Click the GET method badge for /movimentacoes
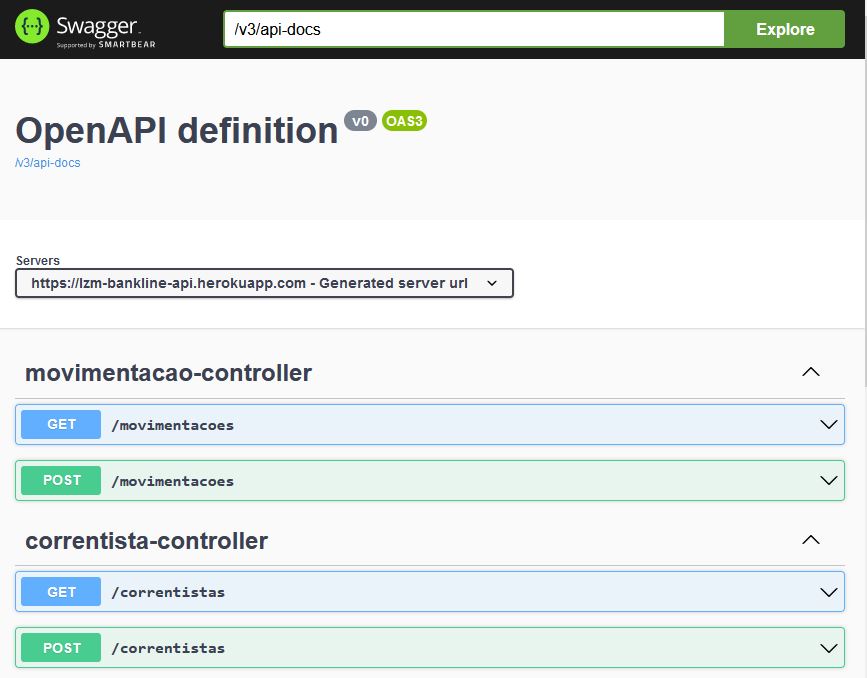 coord(61,424)
